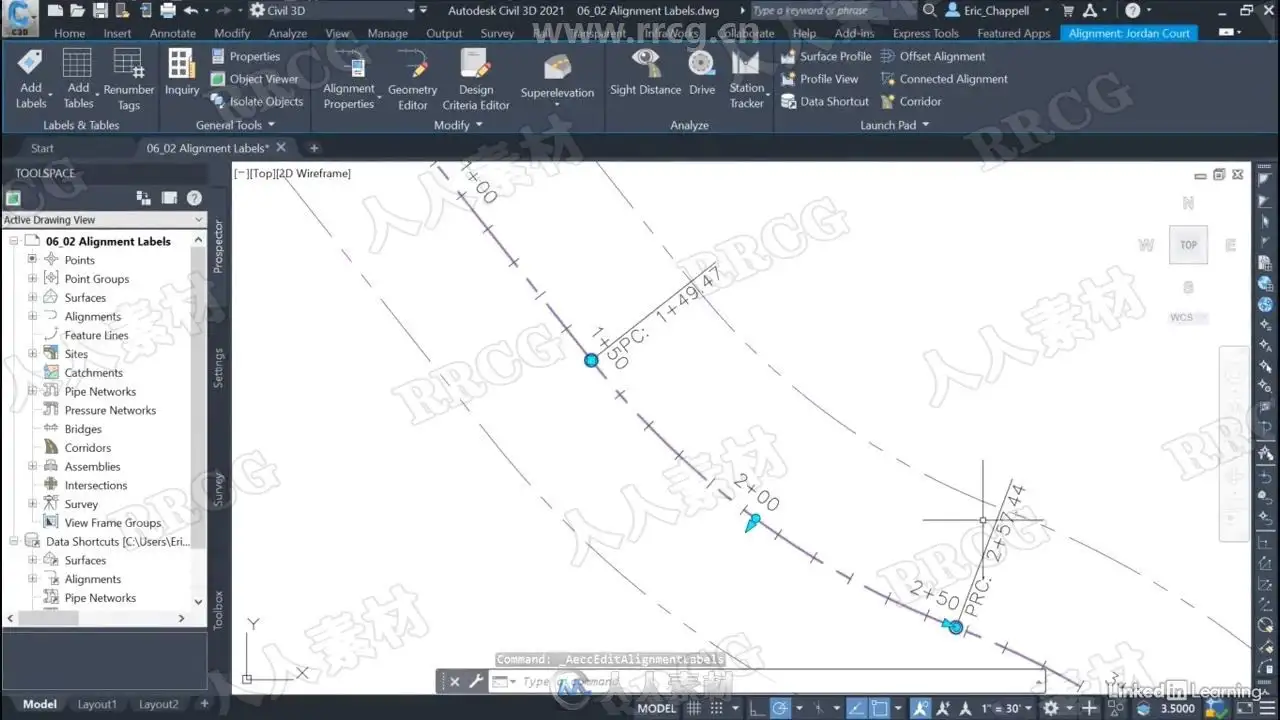Close the command line with X icon
This screenshot has width=1280, height=720.
point(454,682)
